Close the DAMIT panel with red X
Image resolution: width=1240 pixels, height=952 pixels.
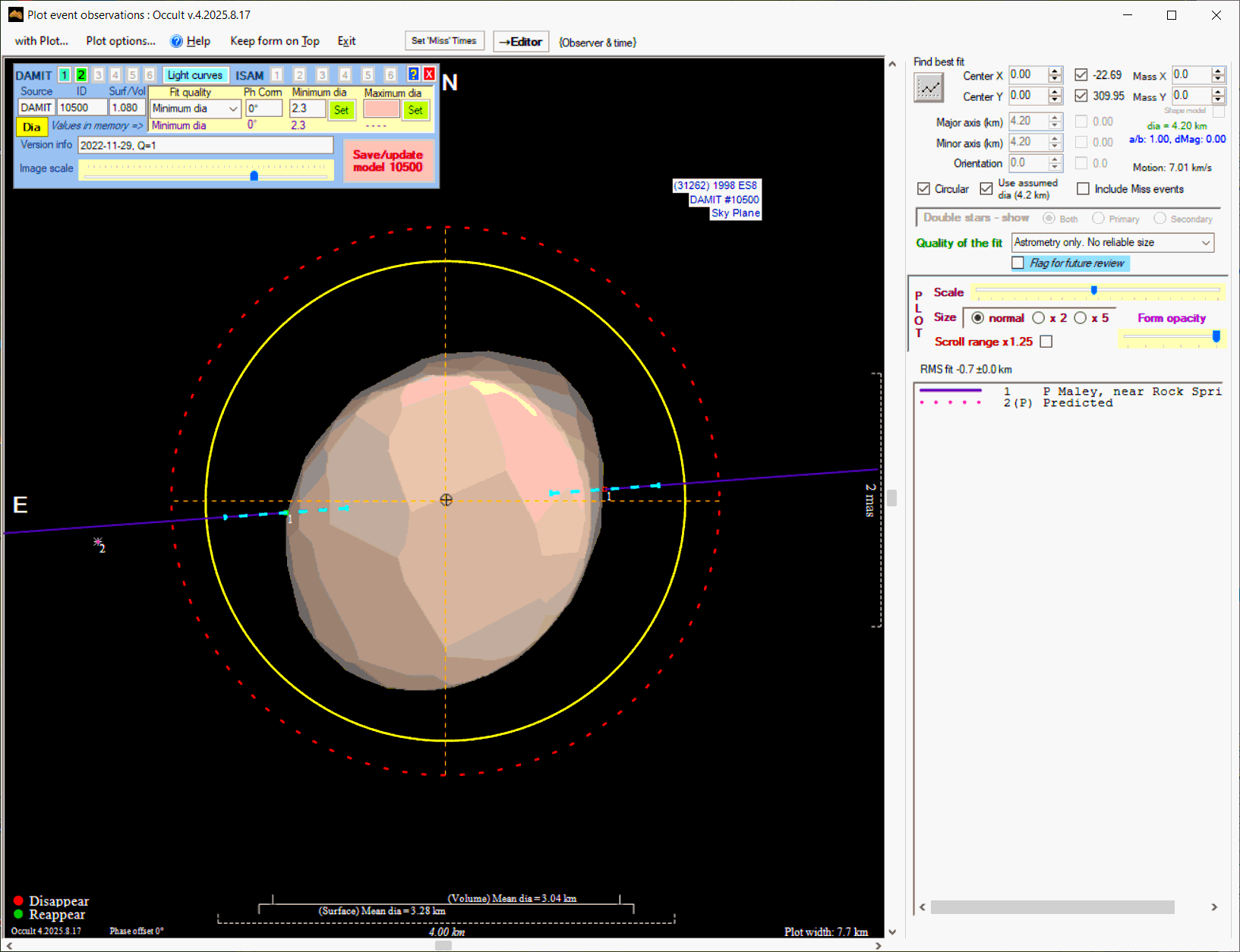[429, 74]
